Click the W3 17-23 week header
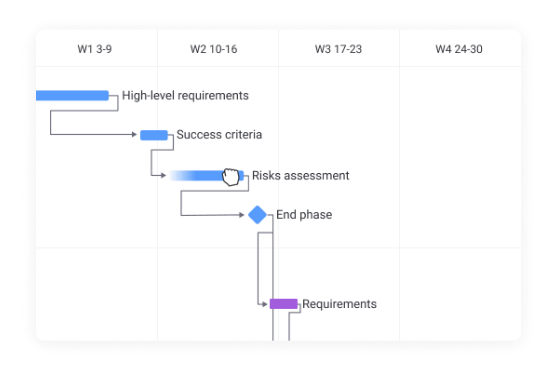 click(x=338, y=49)
